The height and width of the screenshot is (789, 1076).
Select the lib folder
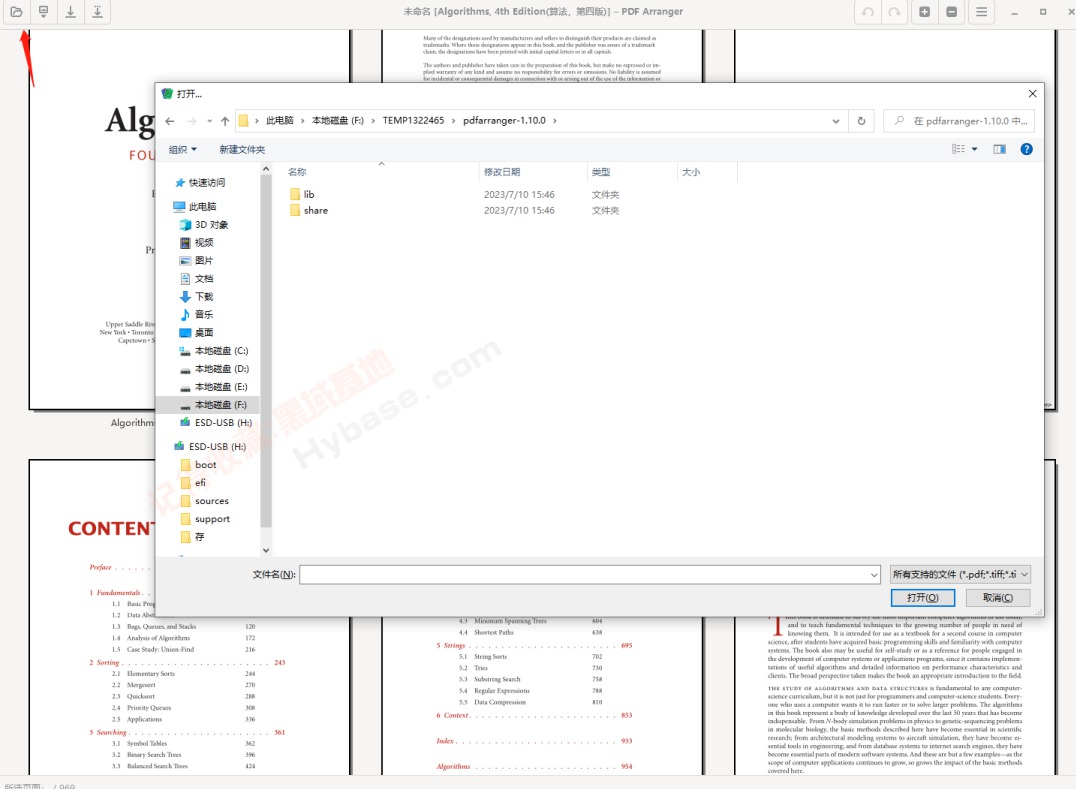pos(302,195)
